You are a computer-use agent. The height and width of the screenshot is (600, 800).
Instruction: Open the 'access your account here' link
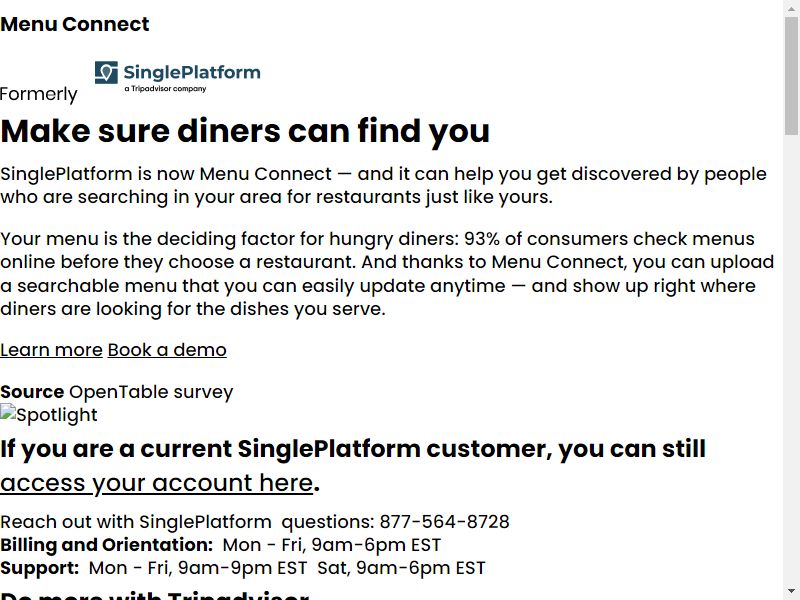[157, 483]
